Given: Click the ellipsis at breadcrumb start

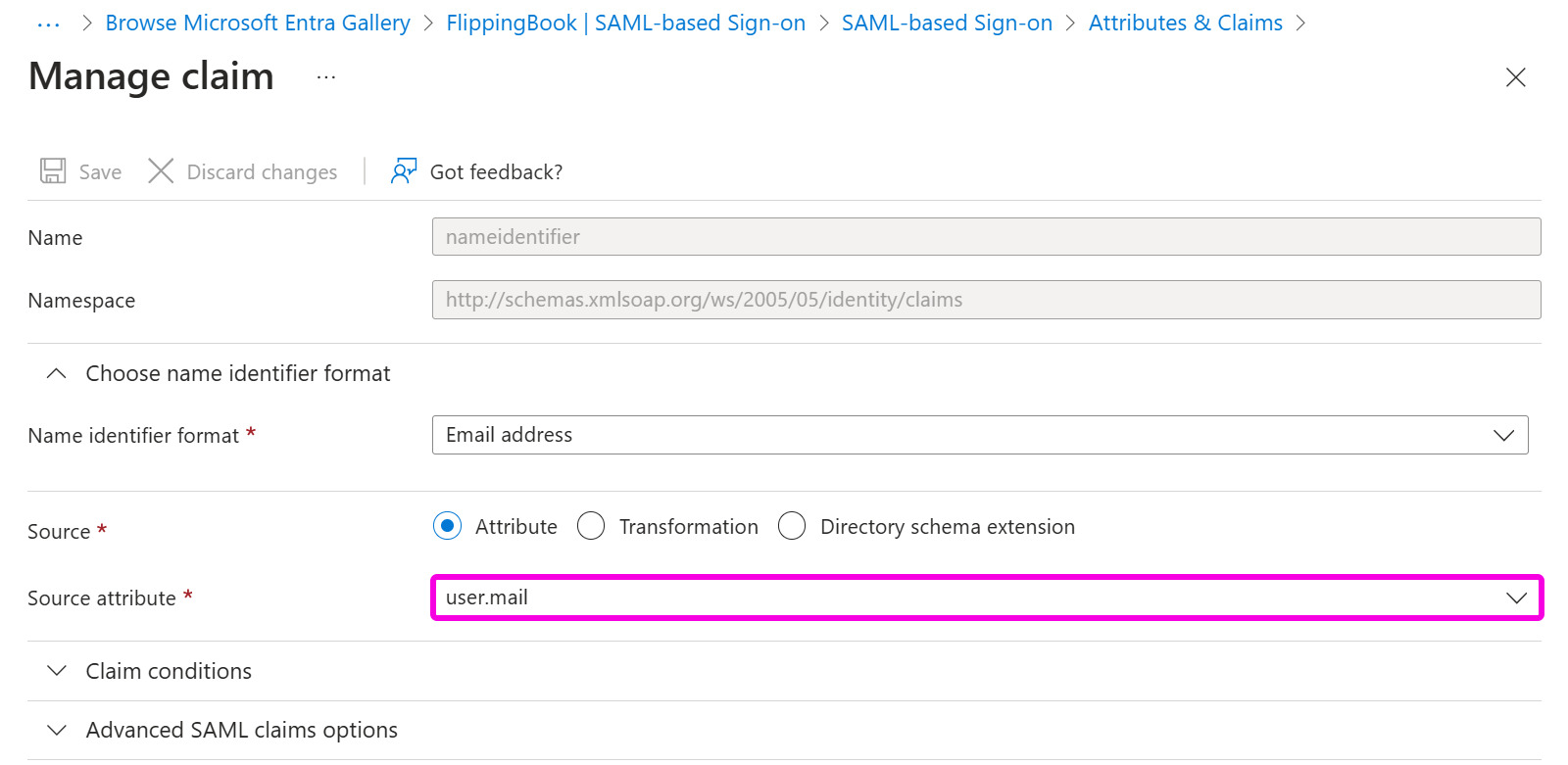Looking at the screenshot, I should (x=48, y=22).
